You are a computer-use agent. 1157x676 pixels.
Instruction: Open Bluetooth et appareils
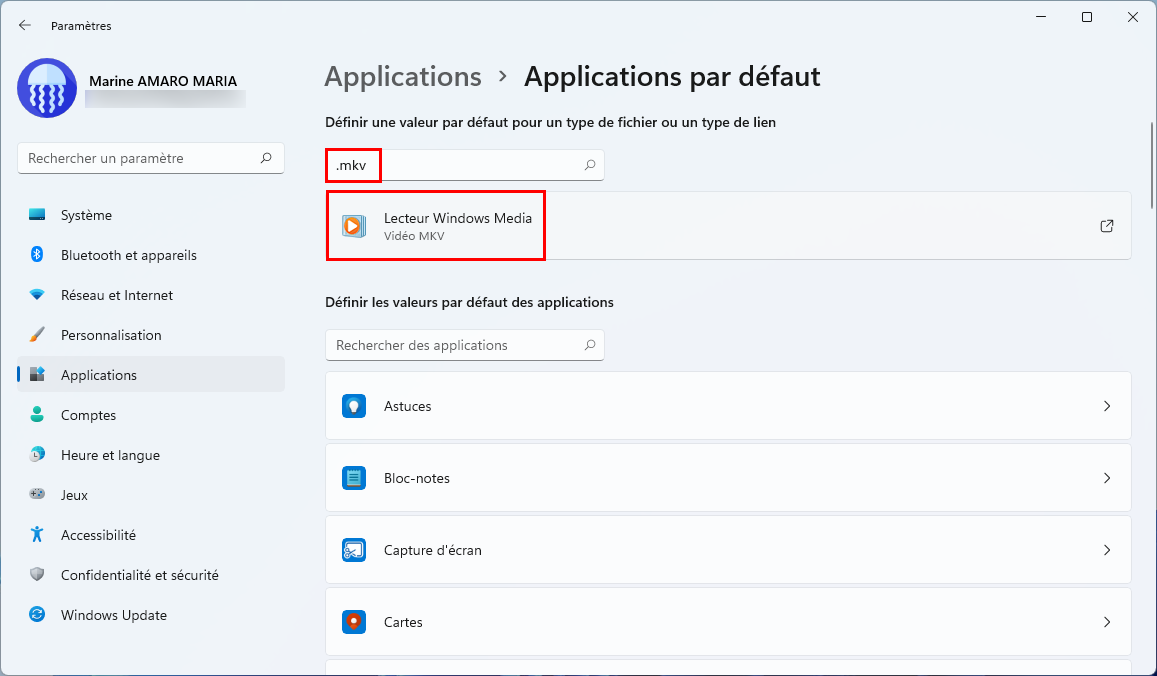tap(151, 255)
